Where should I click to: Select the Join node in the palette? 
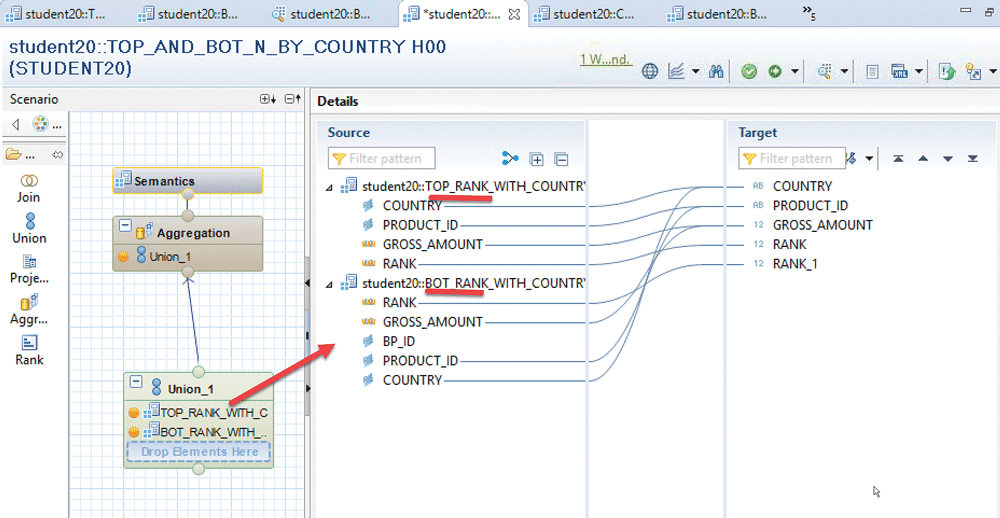[x=29, y=187]
